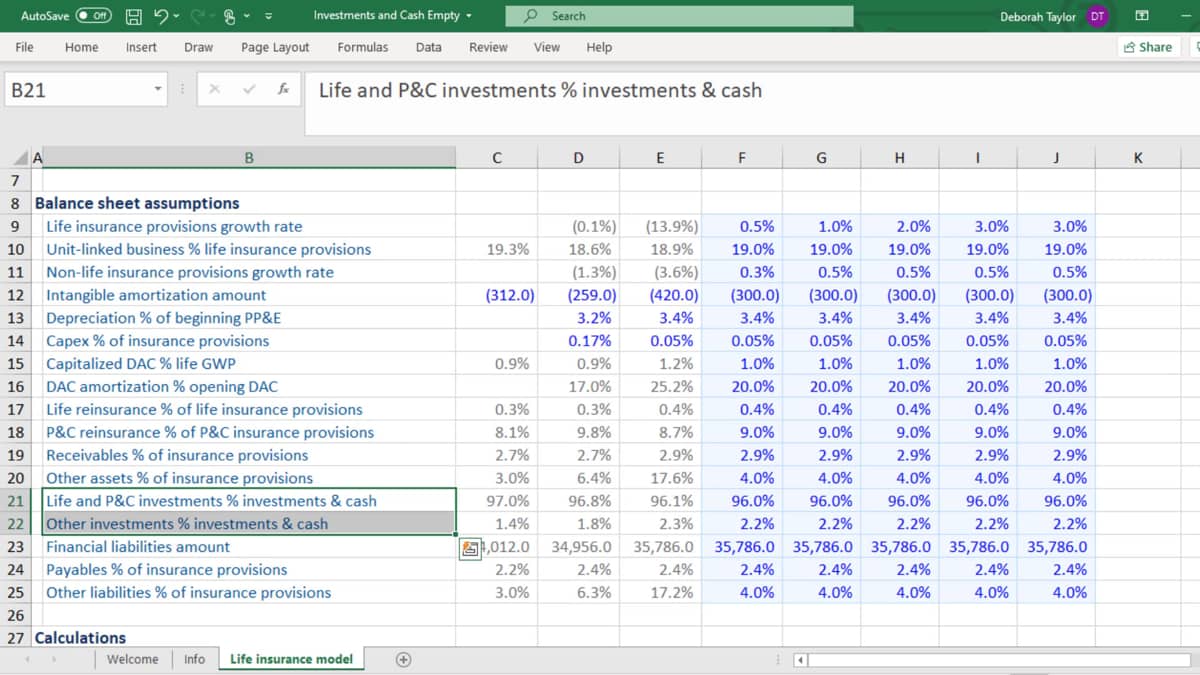Select column F header
Screen dimensions: 1200x675
point(741,157)
